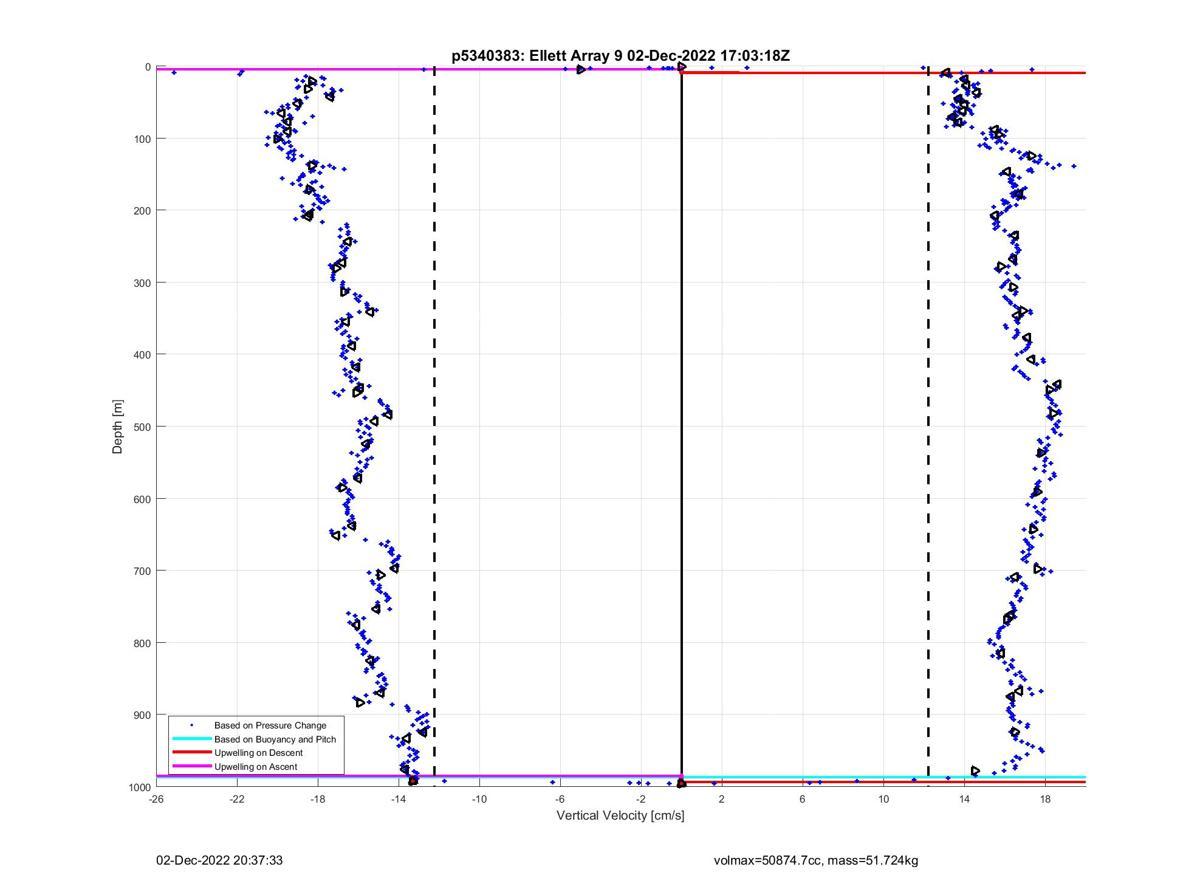Viewport: 1200px width, 885px height.
Task: Click the 'Vertical Velocity [cm/s]' axis label
Action: (620, 815)
